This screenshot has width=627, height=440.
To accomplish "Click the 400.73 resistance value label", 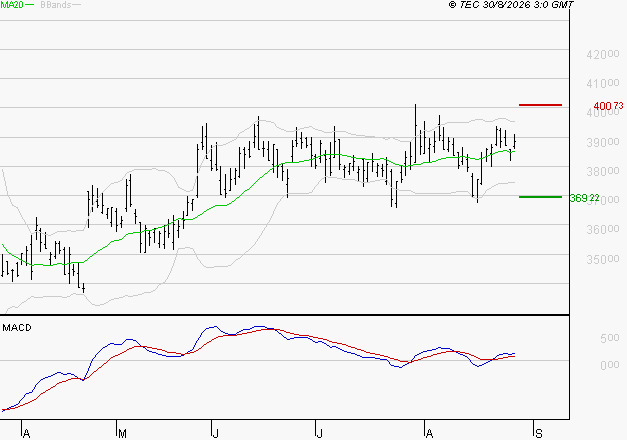I will click(608, 106).
